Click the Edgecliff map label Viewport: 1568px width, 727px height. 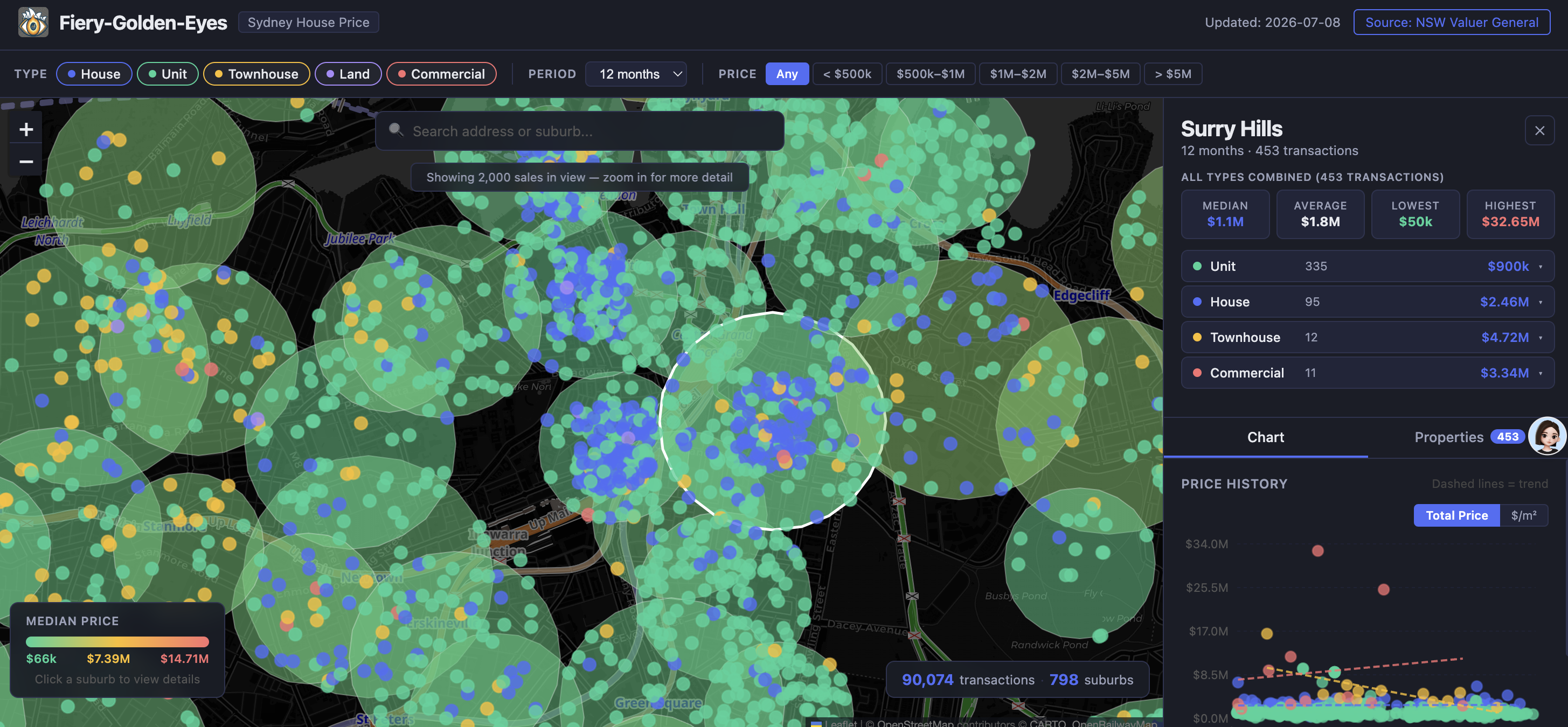coord(1081,295)
